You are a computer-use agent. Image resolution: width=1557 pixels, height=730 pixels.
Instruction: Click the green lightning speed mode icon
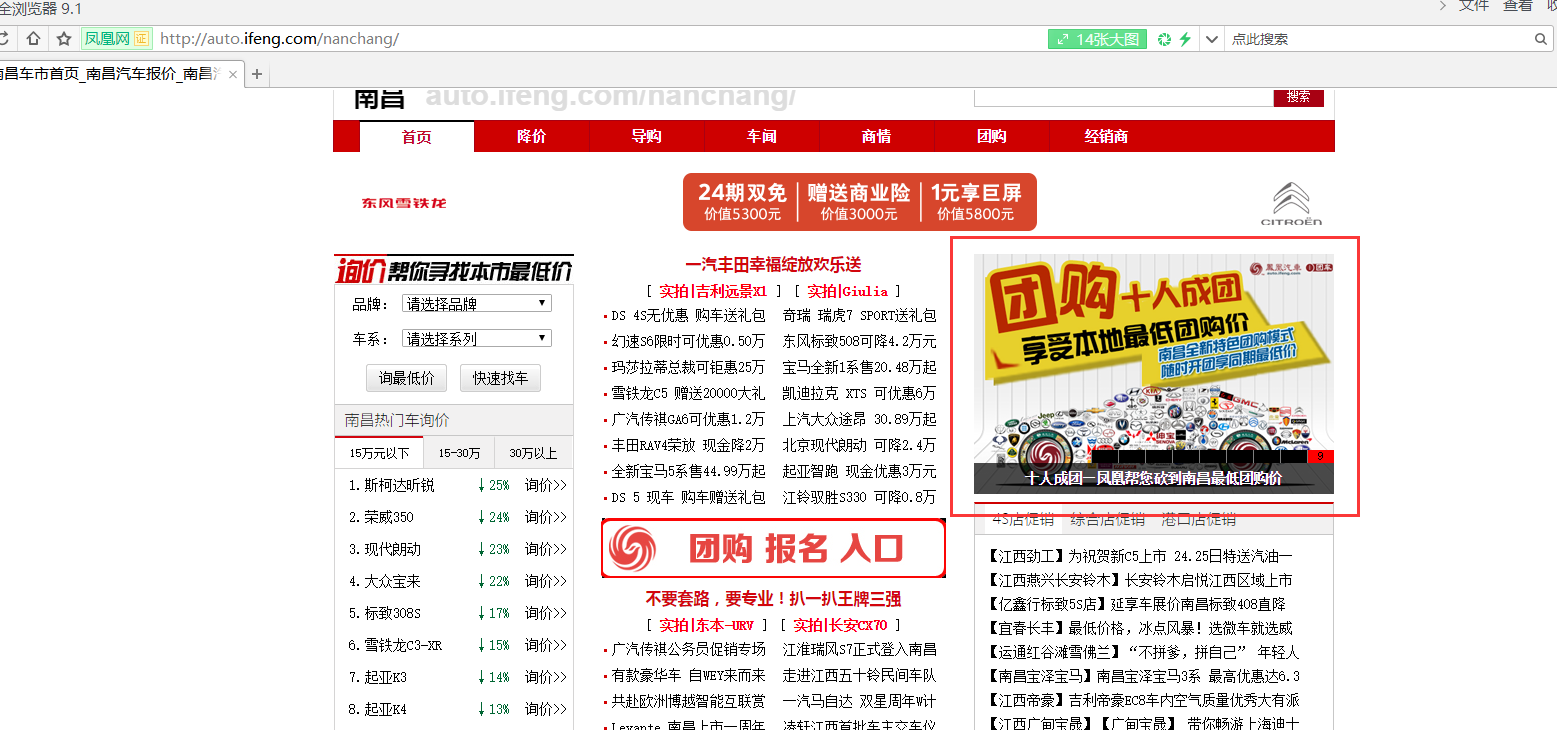click(1185, 39)
